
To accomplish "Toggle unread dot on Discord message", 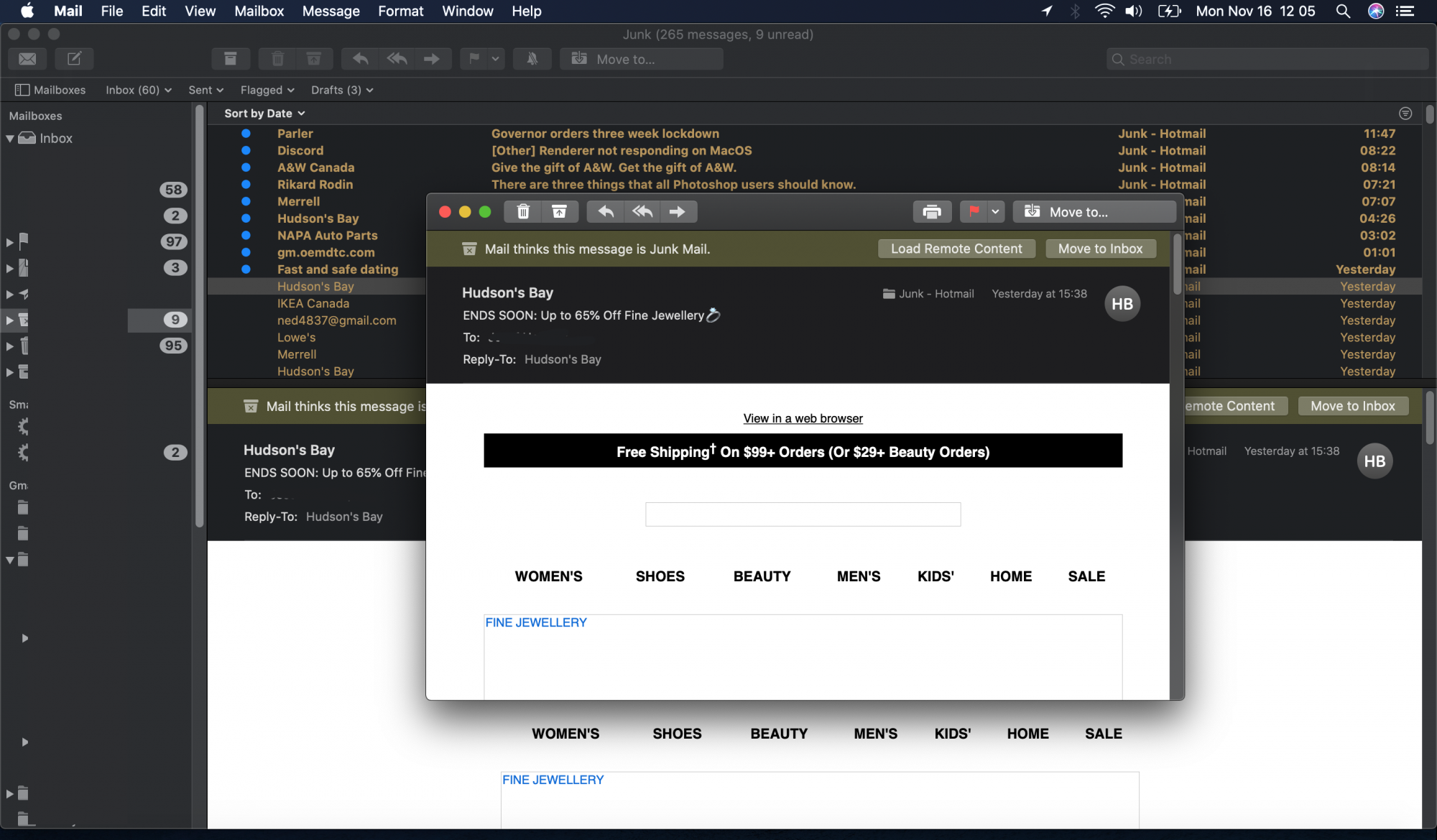I will 246,150.
